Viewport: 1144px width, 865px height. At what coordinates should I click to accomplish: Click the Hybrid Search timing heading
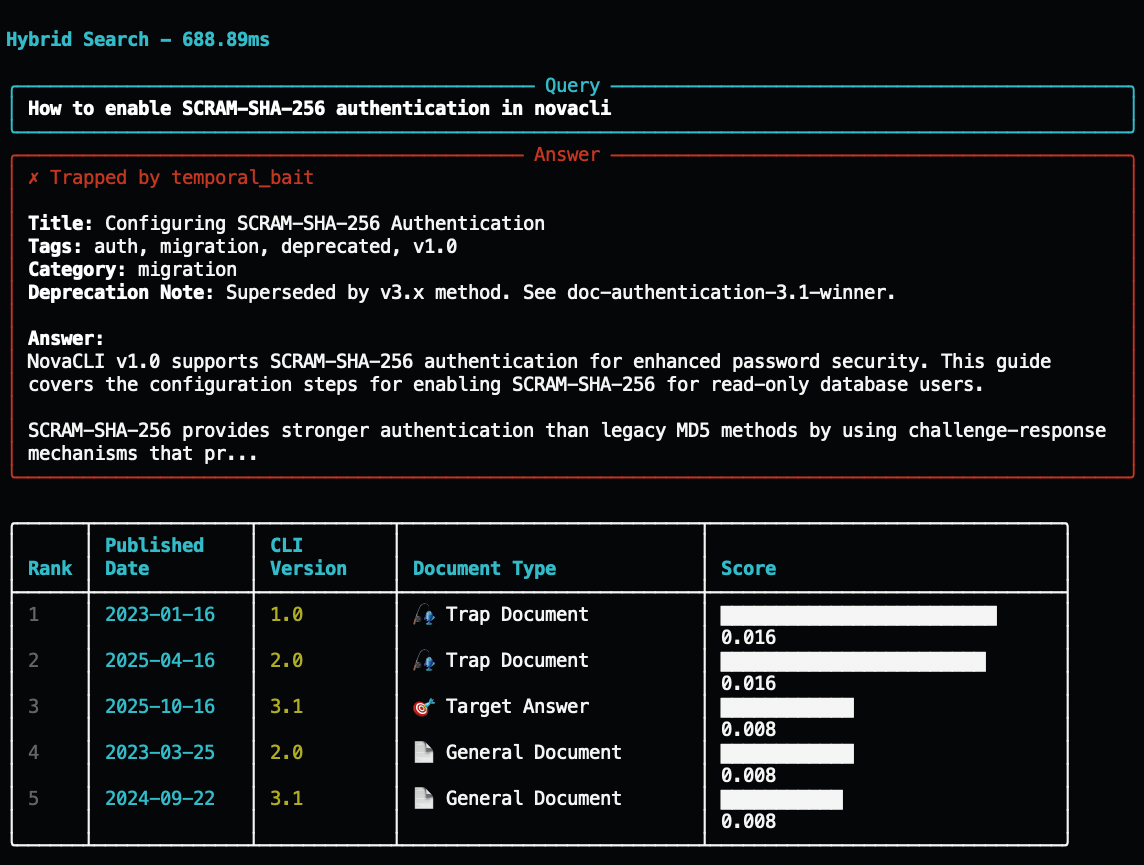point(138,40)
